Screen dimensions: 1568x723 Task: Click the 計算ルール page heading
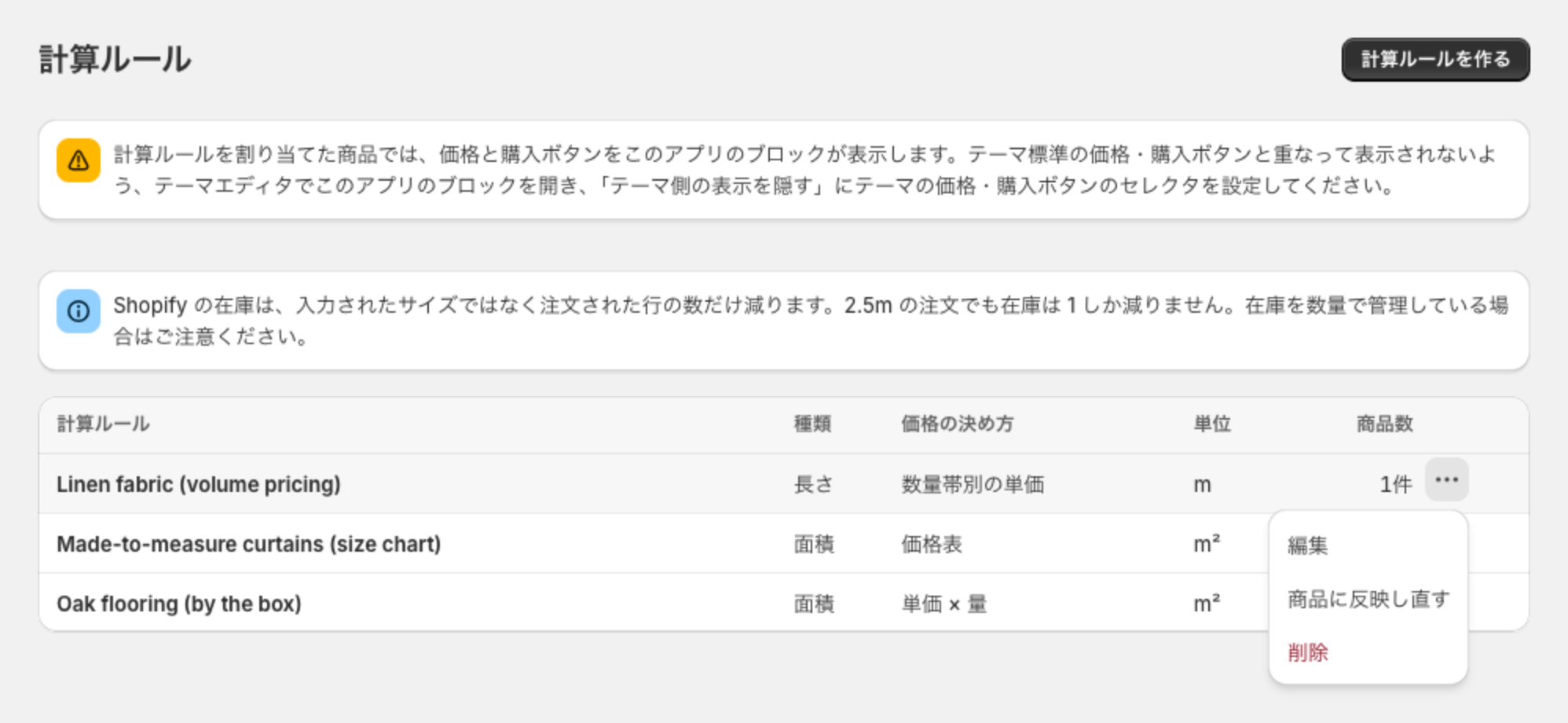115,60
